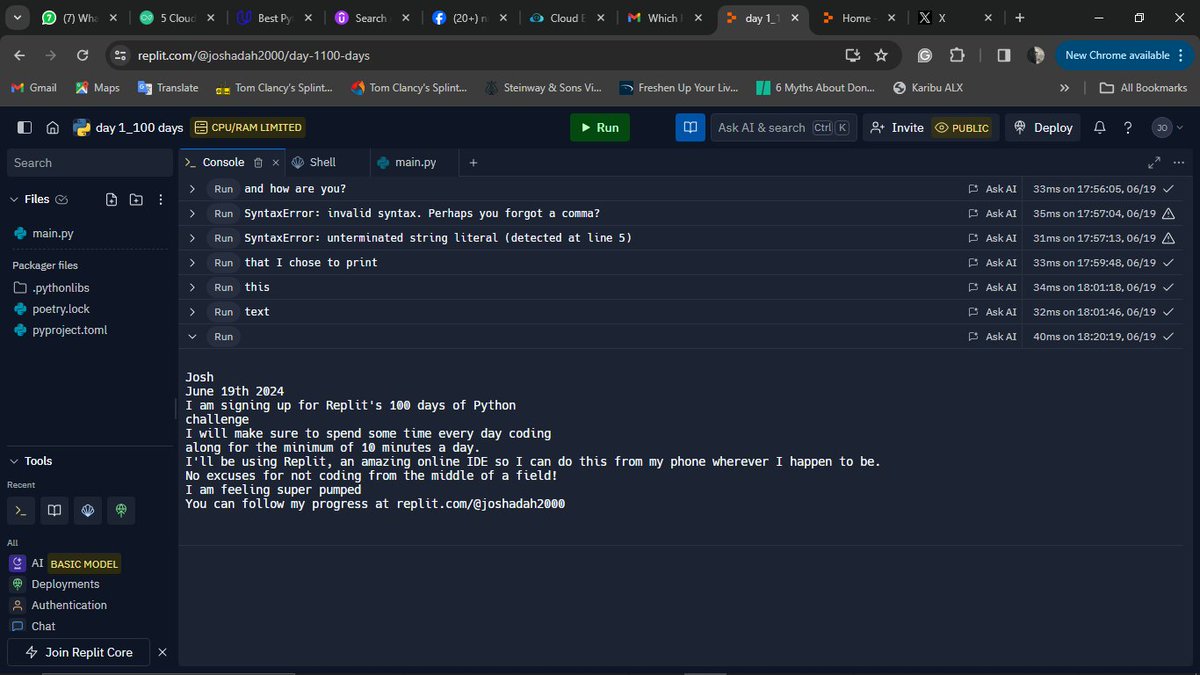Invite collaborators with Invite button

coord(897,127)
